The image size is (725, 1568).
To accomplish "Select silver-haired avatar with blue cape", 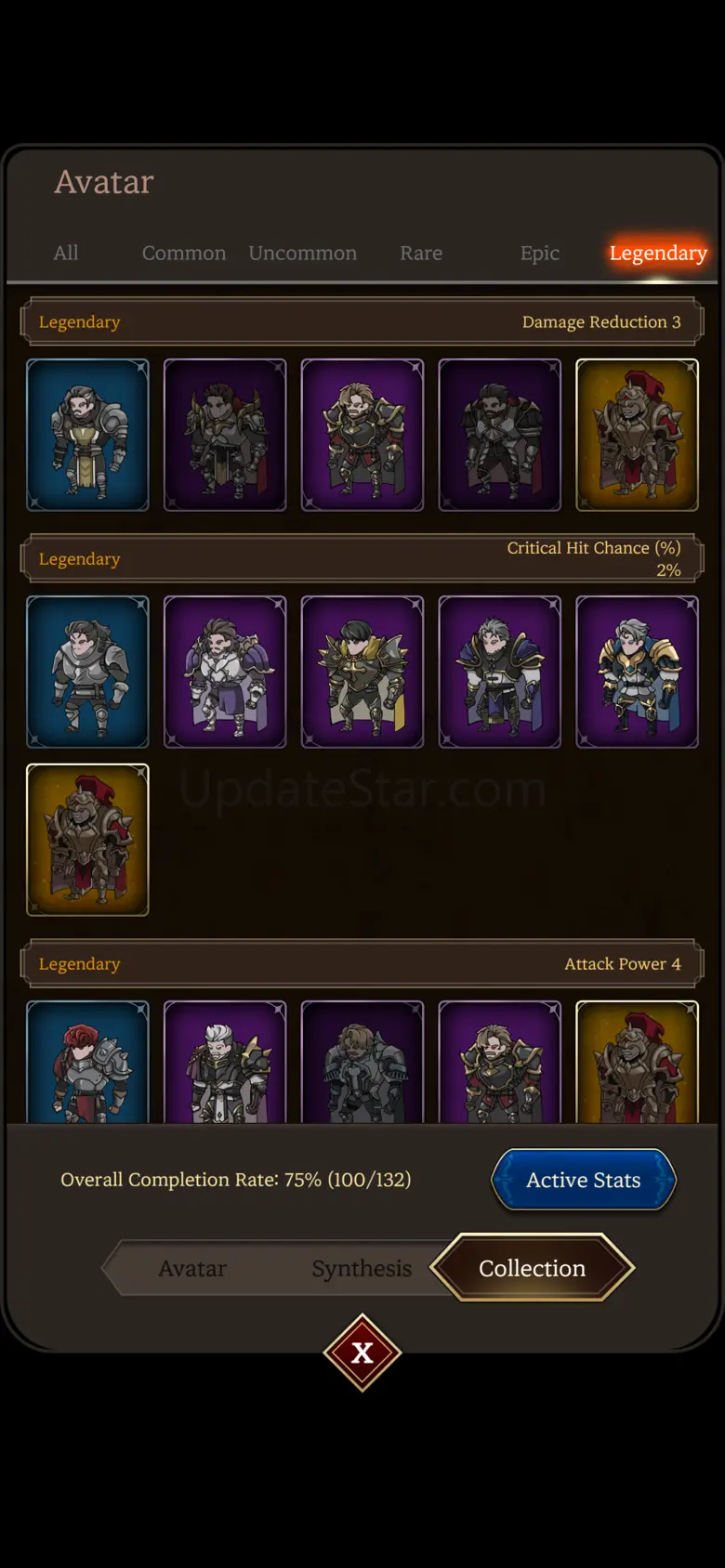I will click(637, 672).
